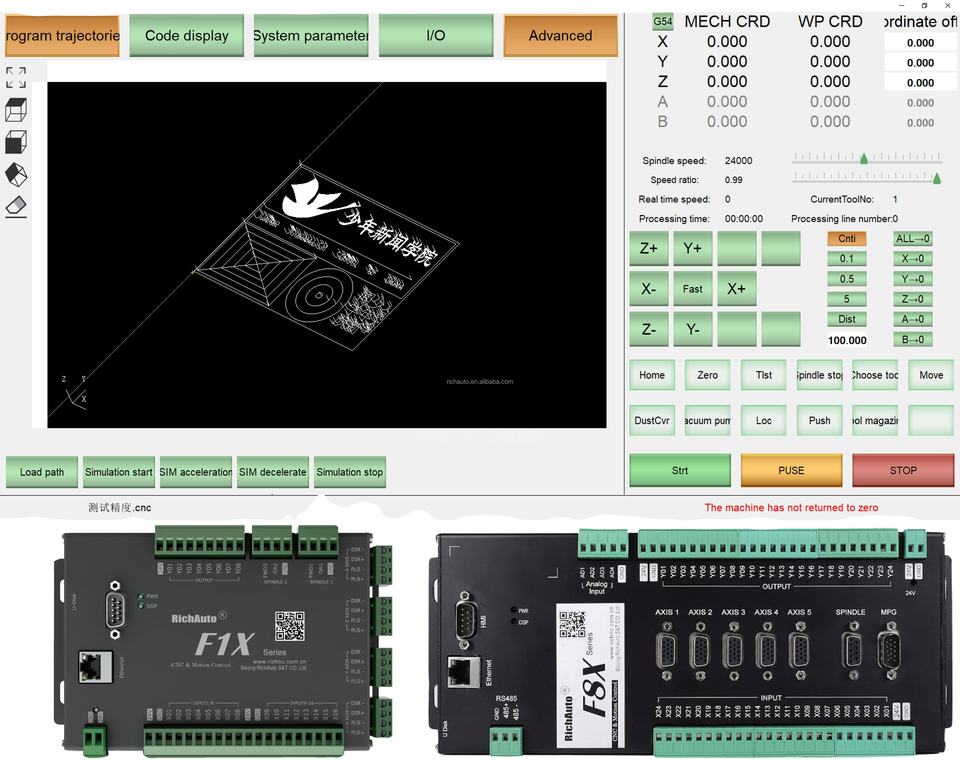Switch to the I/O tab
This screenshot has width=960, height=763.
coord(436,36)
